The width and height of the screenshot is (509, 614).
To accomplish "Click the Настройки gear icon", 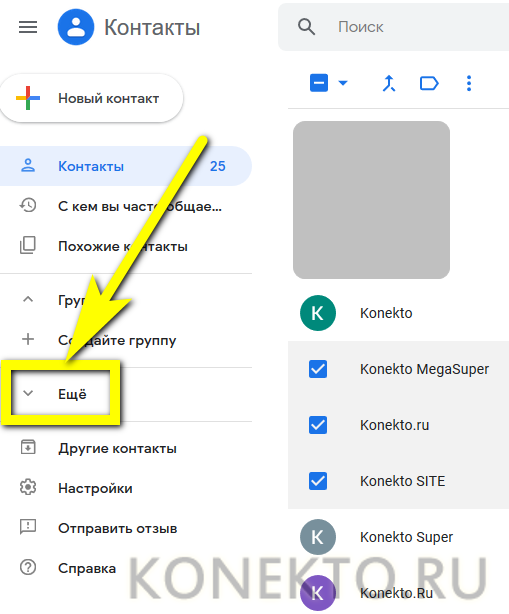I will (x=28, y=488).
